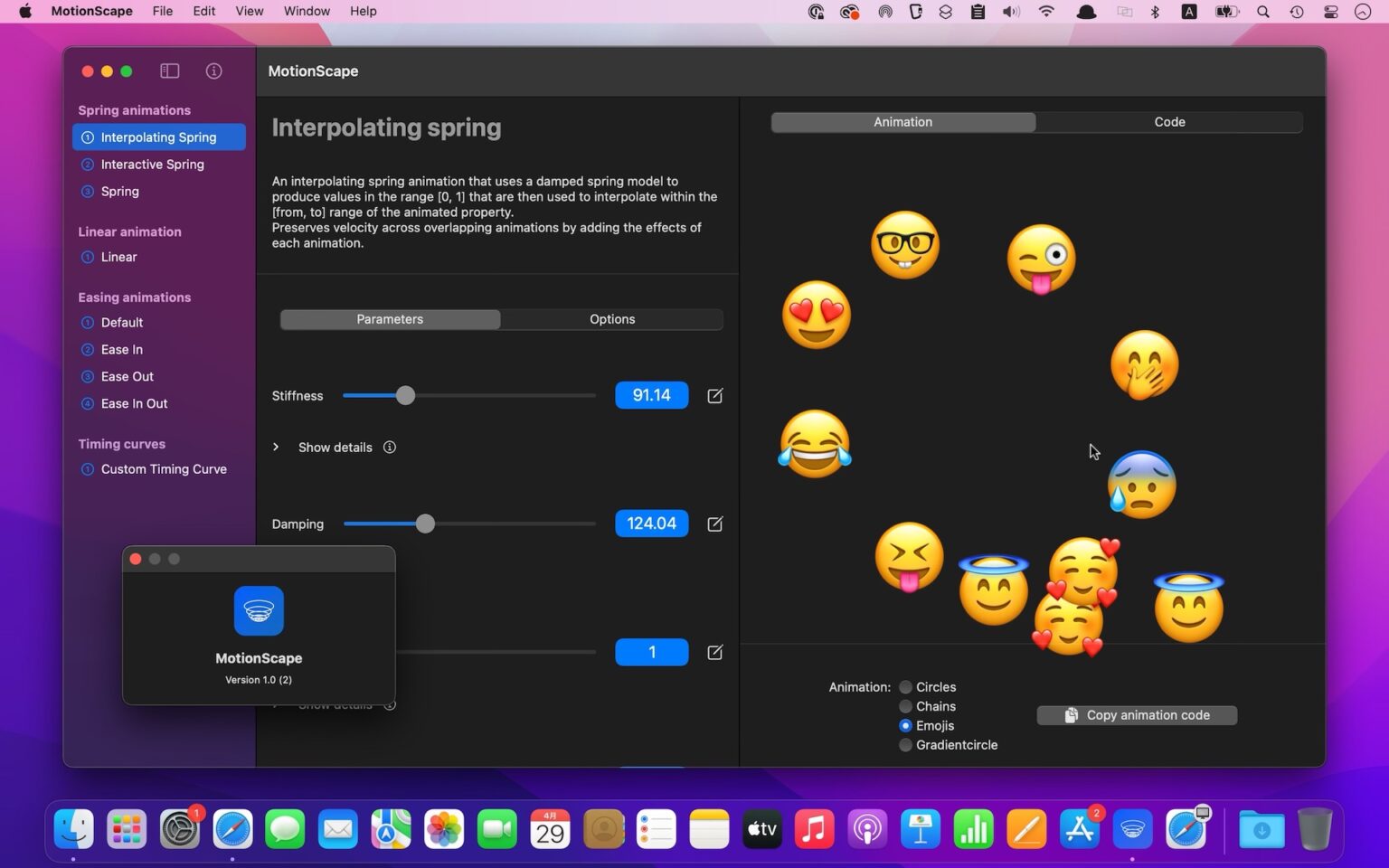The height and width of the screenshot is (868, 1389).
Task: Select Custom Timing Curve in sidebar
Action: click(164, 469)
